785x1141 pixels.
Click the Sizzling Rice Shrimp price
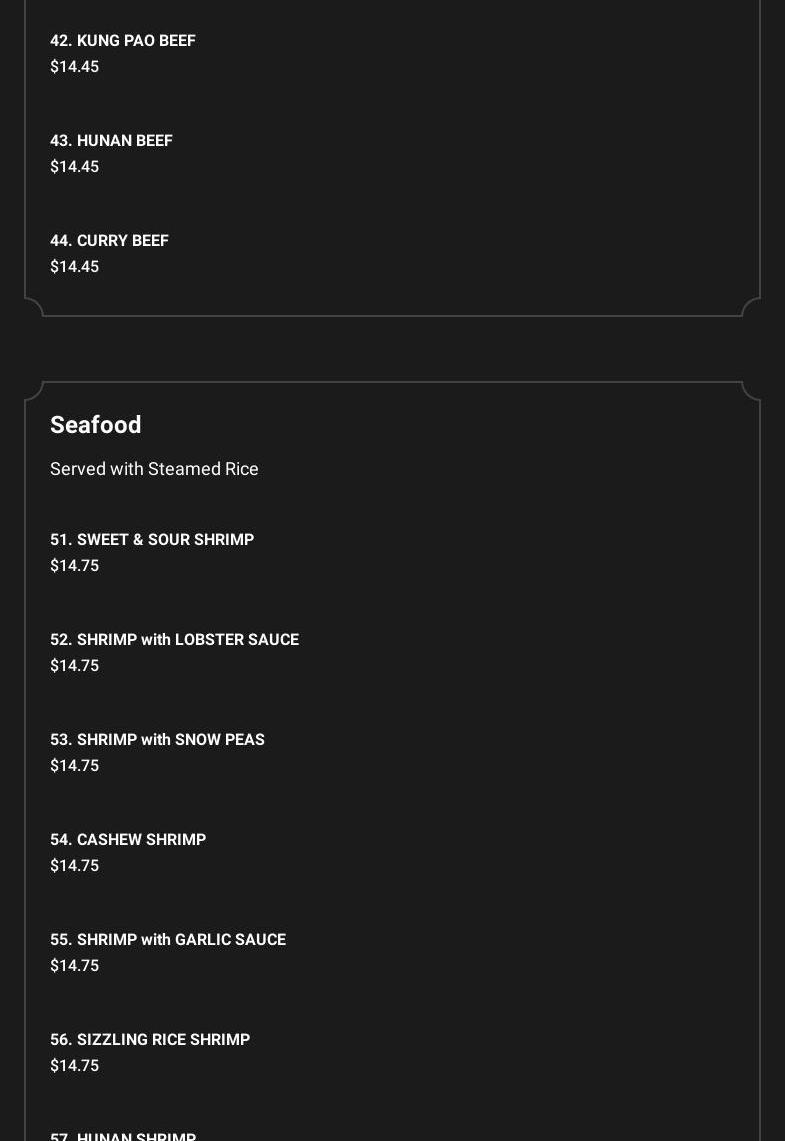pos(75,1066)
